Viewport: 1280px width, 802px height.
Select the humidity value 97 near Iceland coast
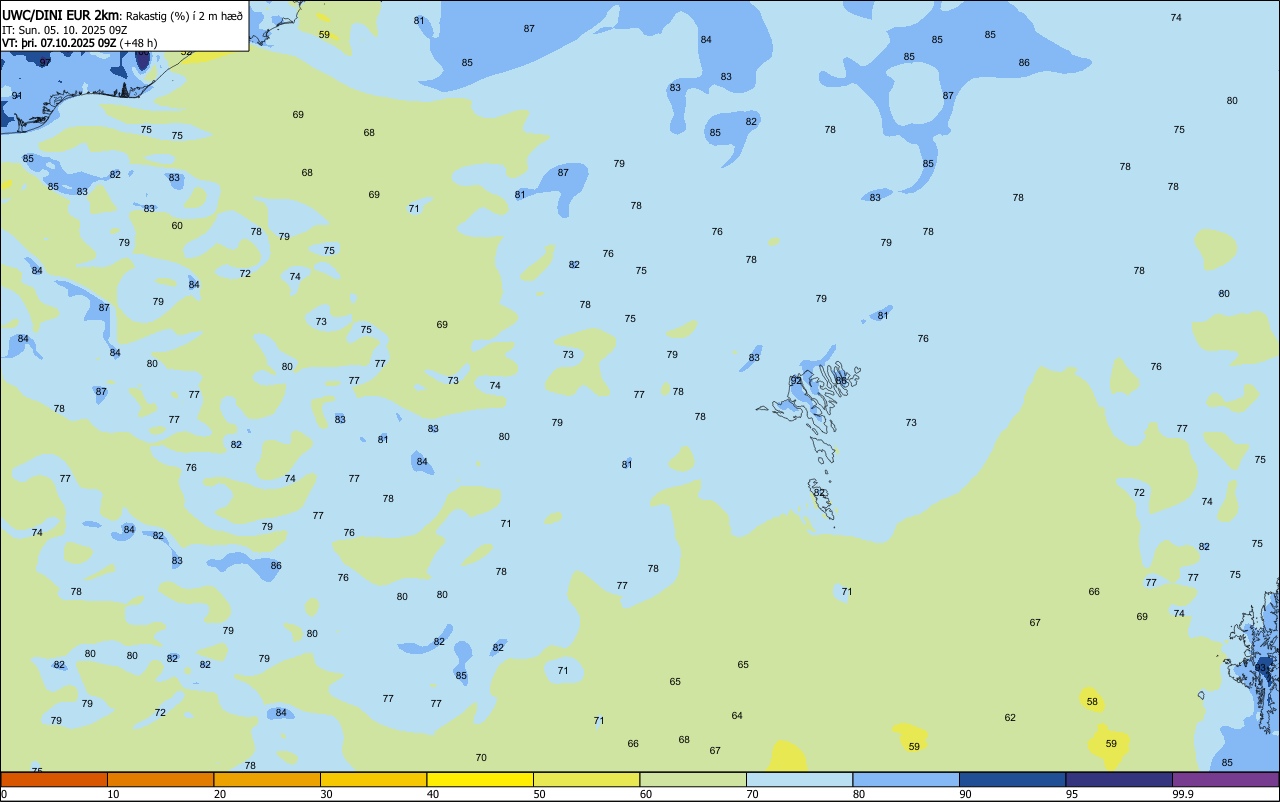pyautogui.click(x=45, y=62)
